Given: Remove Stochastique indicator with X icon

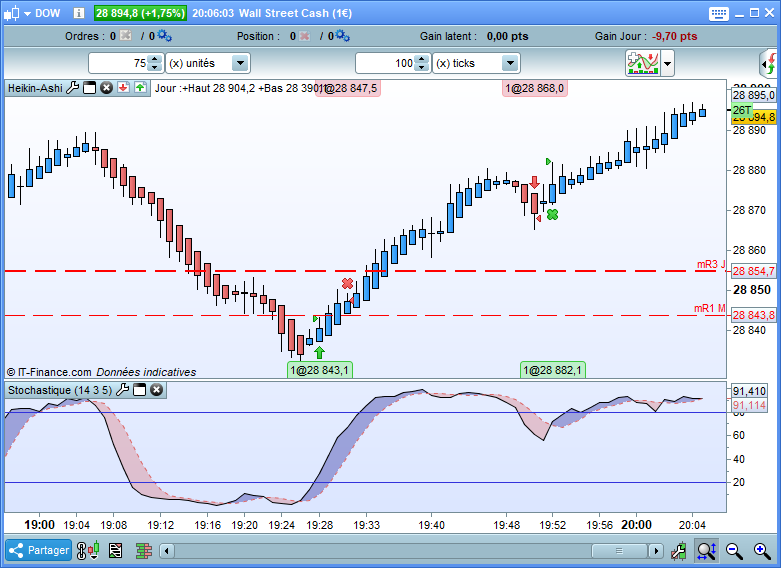Looking at the screenshot, I should click(x=156, y=390).
